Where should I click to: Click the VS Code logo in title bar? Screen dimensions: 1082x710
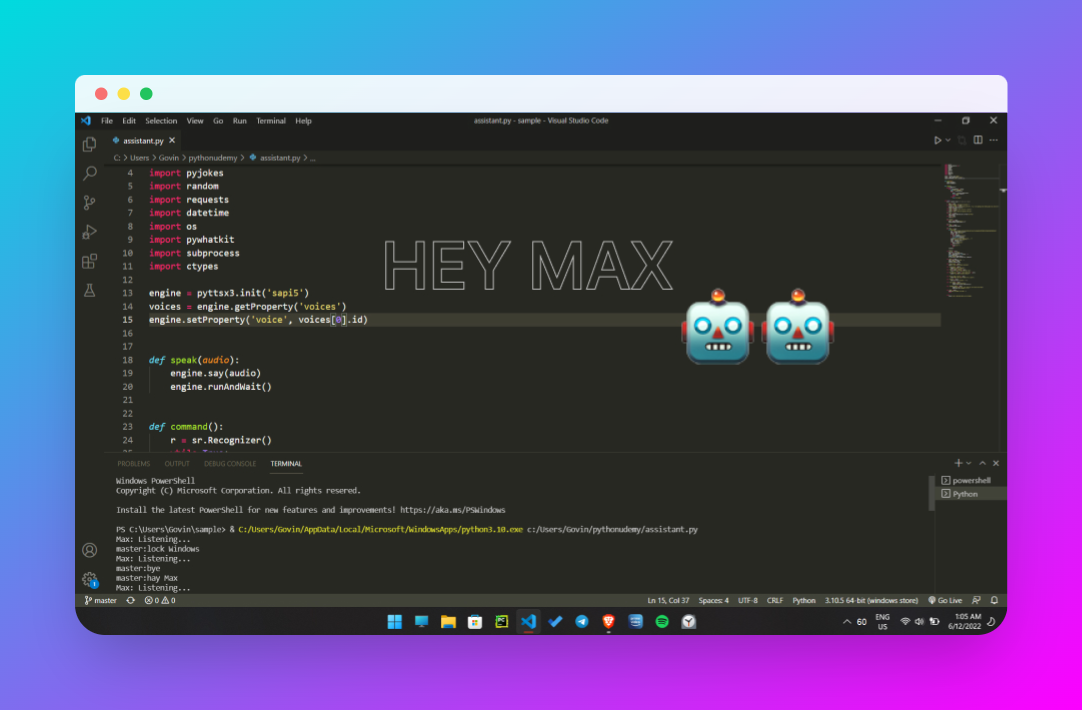tap(86, 121)
